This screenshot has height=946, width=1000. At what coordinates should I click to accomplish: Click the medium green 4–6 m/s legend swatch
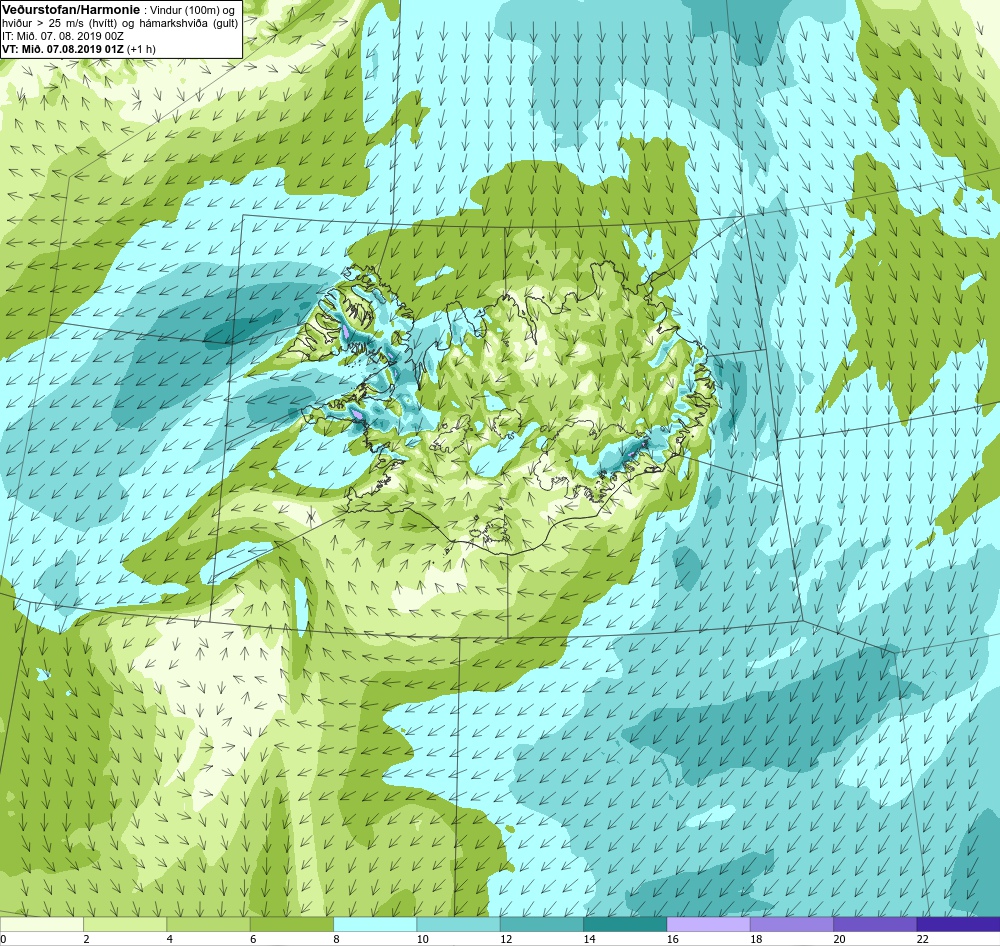point(209,924)
